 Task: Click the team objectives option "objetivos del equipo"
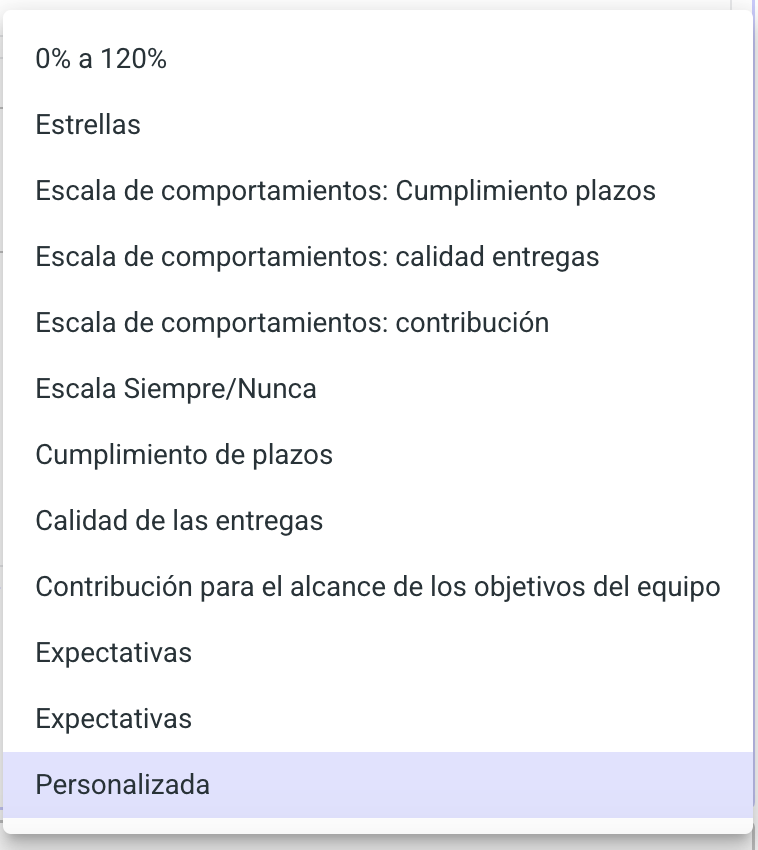point(377,587)
